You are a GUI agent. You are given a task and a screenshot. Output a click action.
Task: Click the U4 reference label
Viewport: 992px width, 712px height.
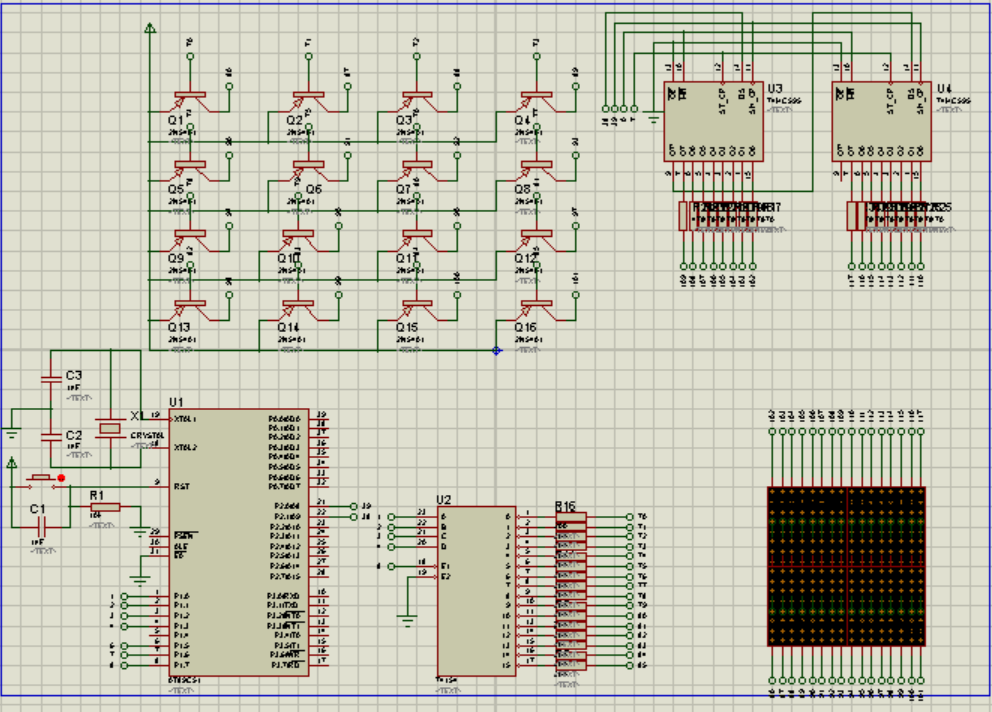945,88
